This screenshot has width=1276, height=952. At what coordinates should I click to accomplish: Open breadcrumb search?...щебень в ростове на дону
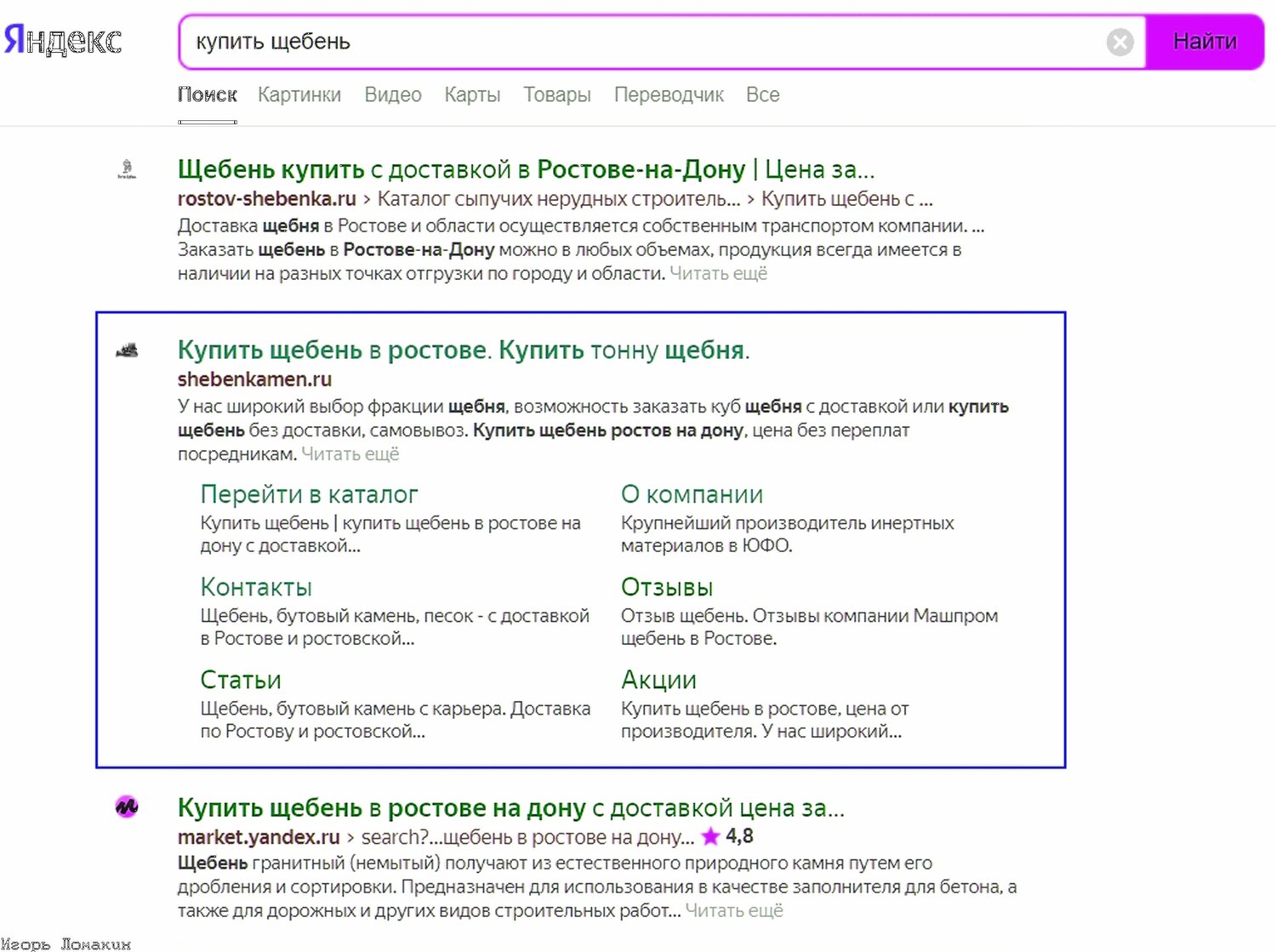click(527, 837)
